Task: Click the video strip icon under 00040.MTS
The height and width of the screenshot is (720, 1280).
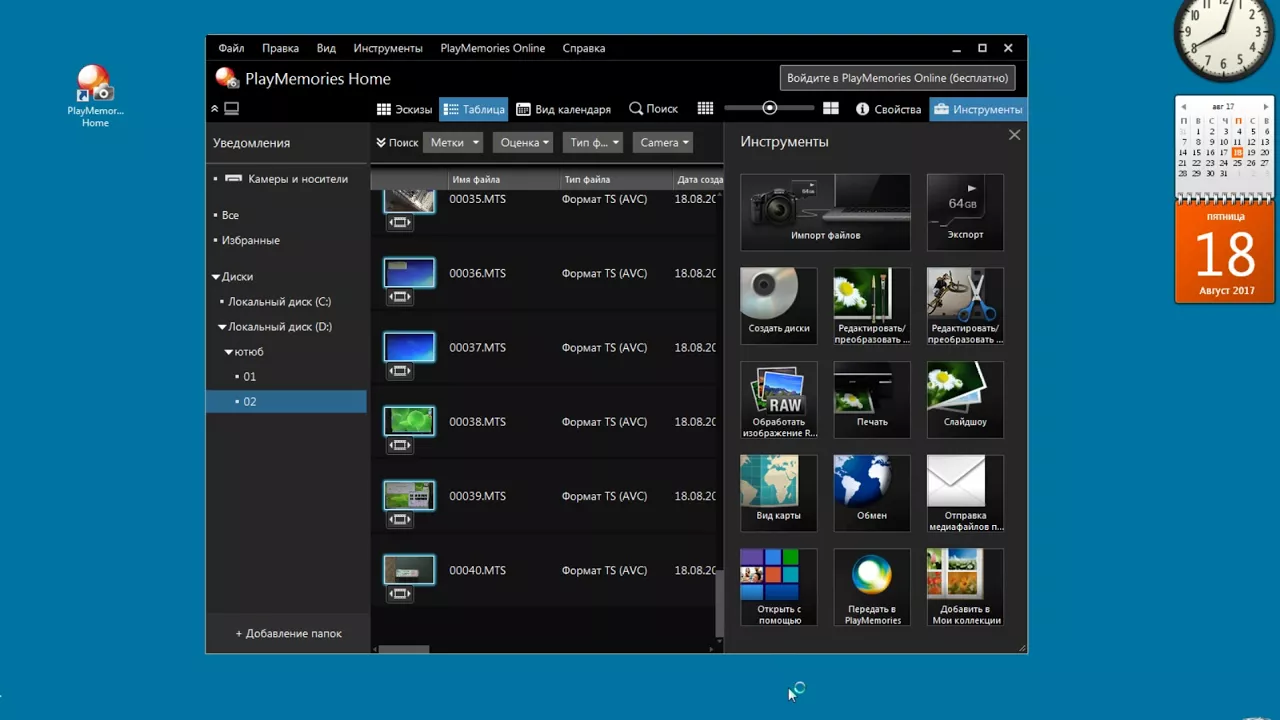Action: [x=400, y=594]
